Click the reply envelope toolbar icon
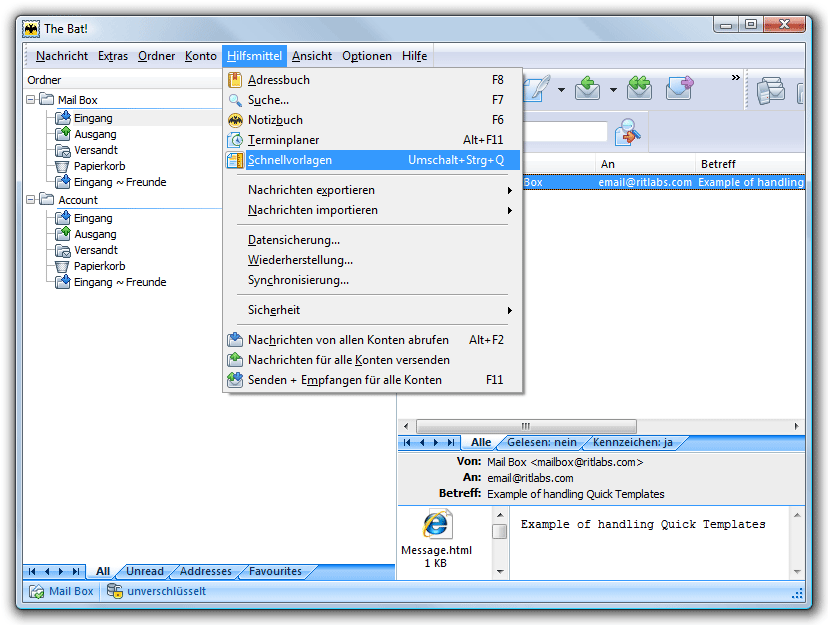Screen dimensions: 828x625 pos(587,88)
